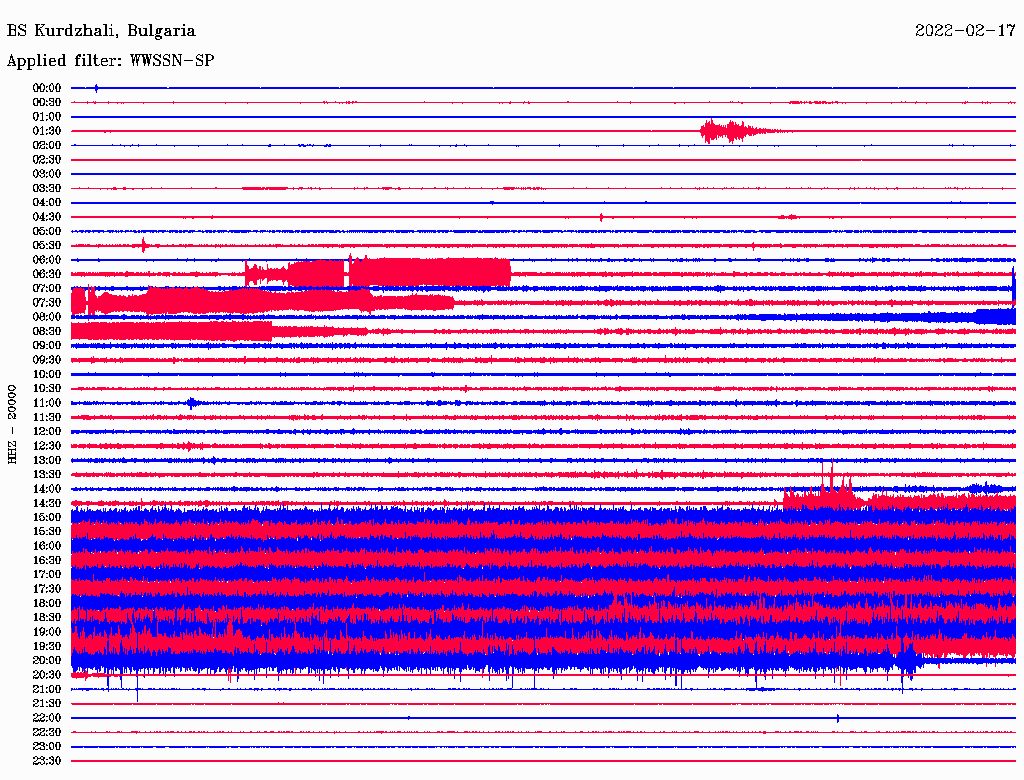Click the 11:00 time label
This screenshot has height=780, width=1024.
pyautogui.click(x=47, y=403)
